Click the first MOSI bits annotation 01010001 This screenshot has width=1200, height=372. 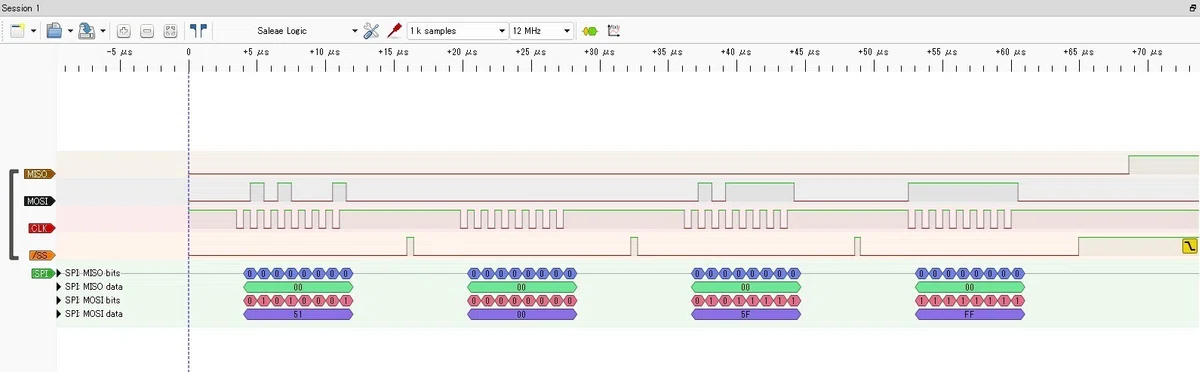(298, 300)
